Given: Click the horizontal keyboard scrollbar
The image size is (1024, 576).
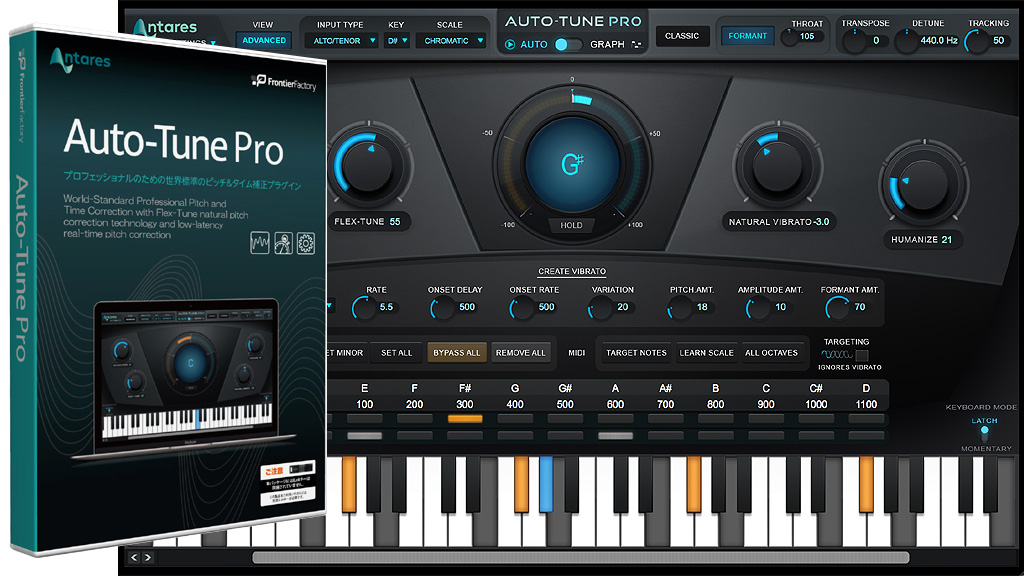Looking at the screenshot, I should [x=581, y=558].
